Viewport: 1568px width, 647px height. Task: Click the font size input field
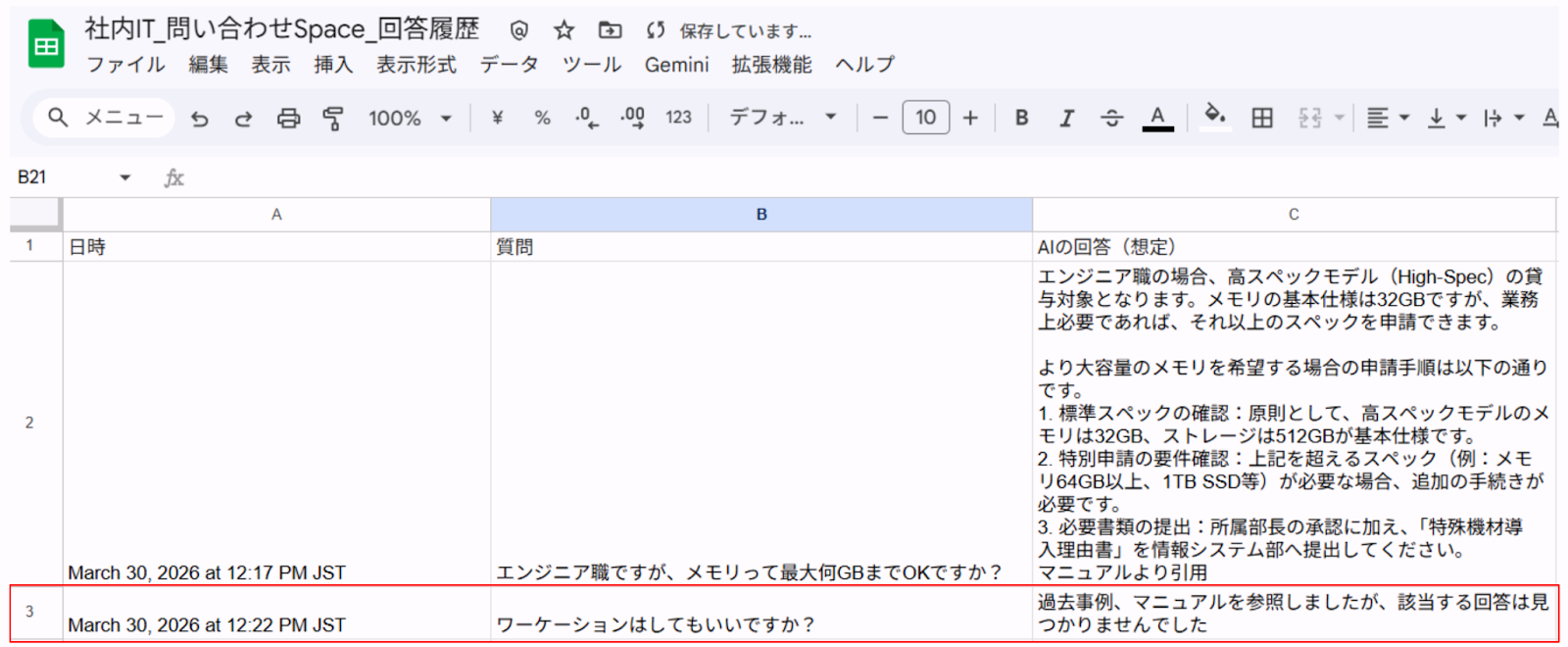click(925, 118)
